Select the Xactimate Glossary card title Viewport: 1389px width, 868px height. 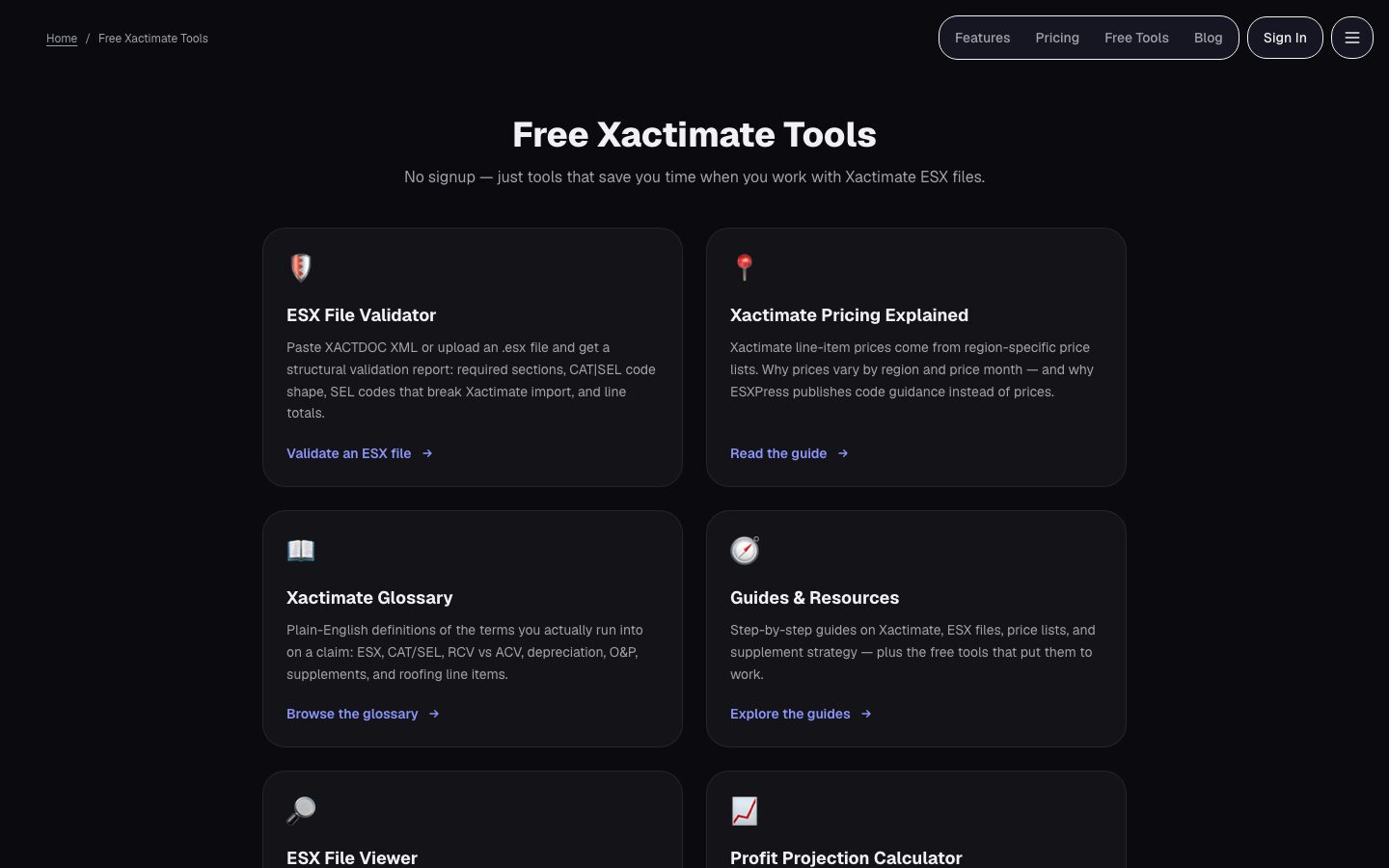pyautogui.click(x=369, y=598)
